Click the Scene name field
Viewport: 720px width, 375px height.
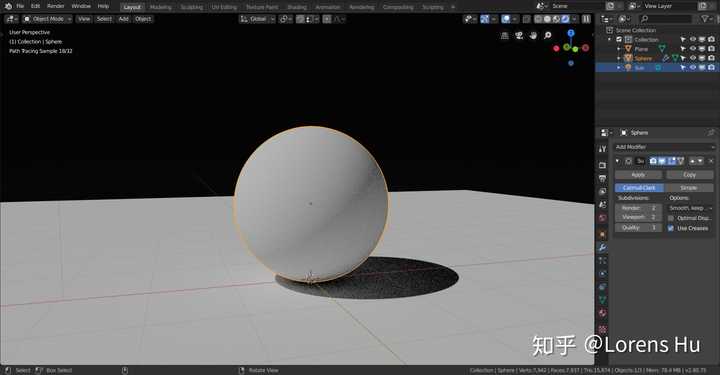[x=577, y=6]
